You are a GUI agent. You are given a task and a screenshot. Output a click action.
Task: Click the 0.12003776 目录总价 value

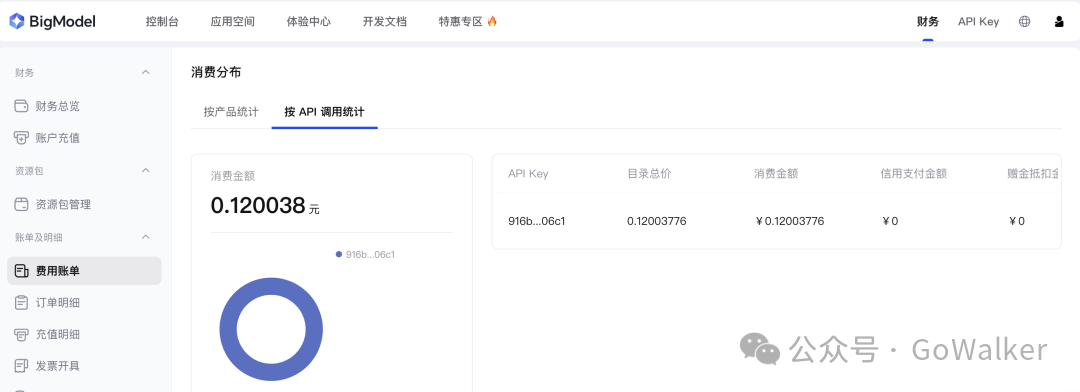click(x=656, y=221)
